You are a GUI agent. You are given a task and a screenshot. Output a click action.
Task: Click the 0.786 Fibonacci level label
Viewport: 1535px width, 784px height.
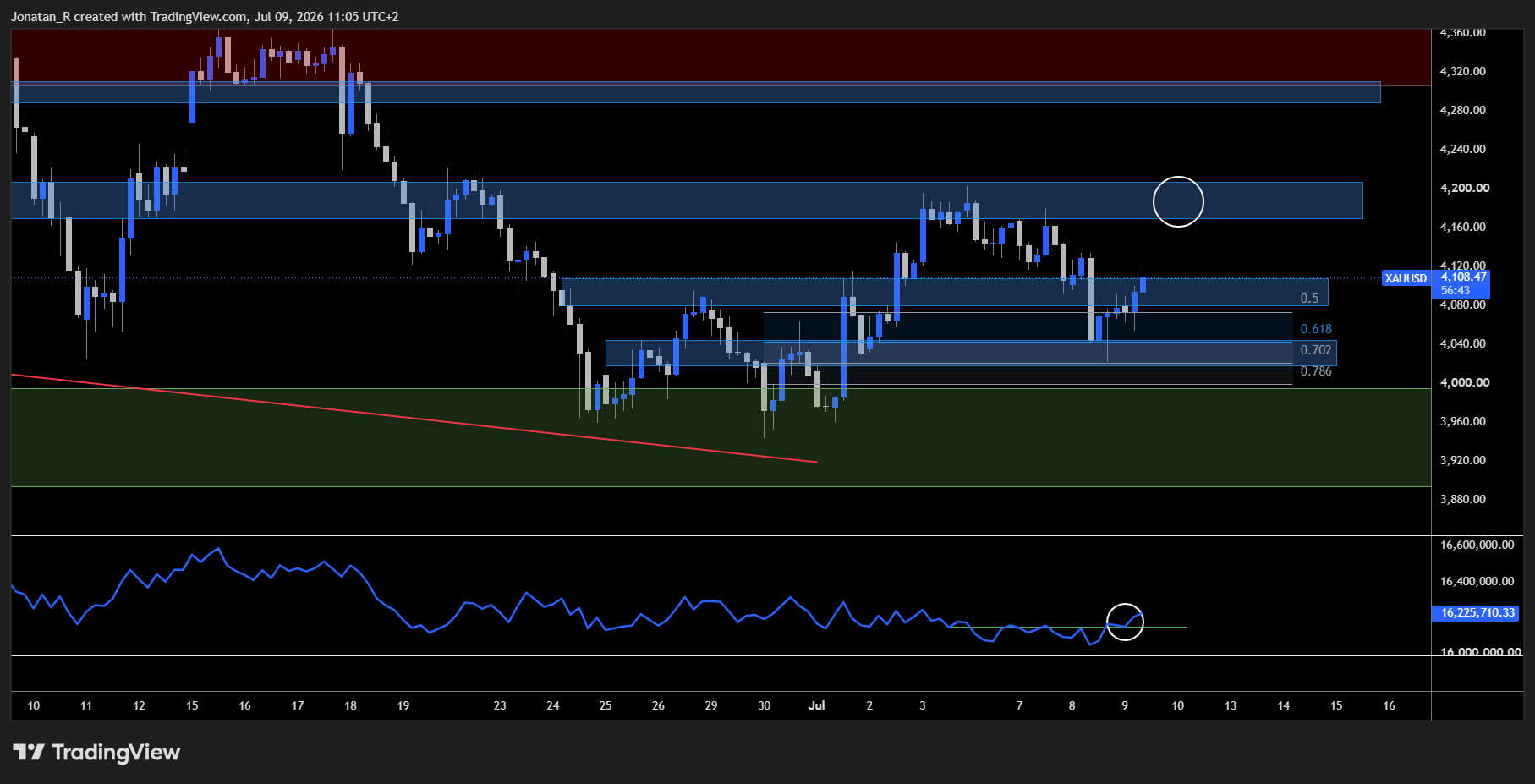1316,371
